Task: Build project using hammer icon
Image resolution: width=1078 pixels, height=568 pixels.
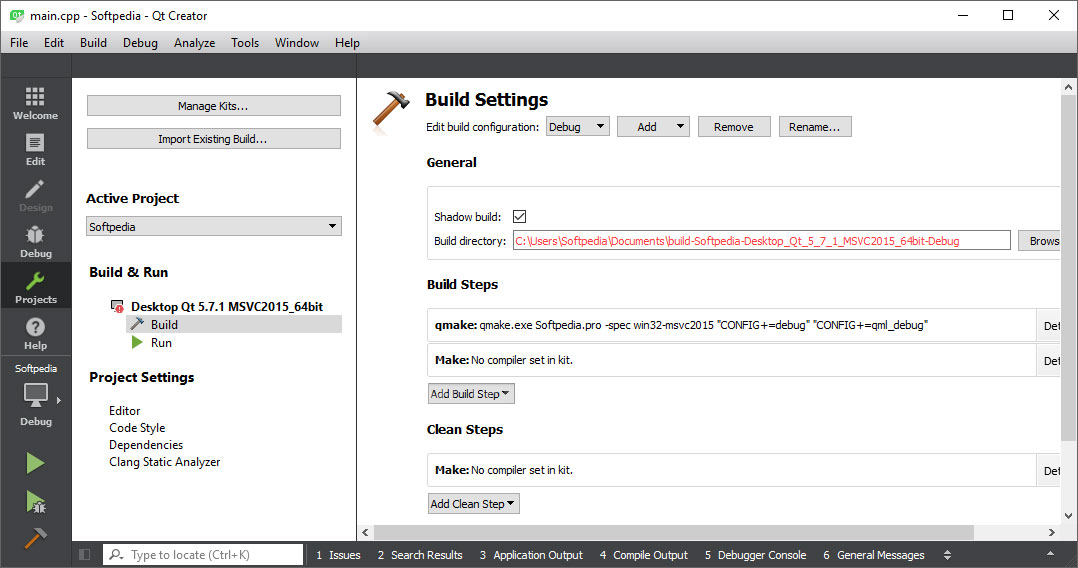Action: coord(35,538)
